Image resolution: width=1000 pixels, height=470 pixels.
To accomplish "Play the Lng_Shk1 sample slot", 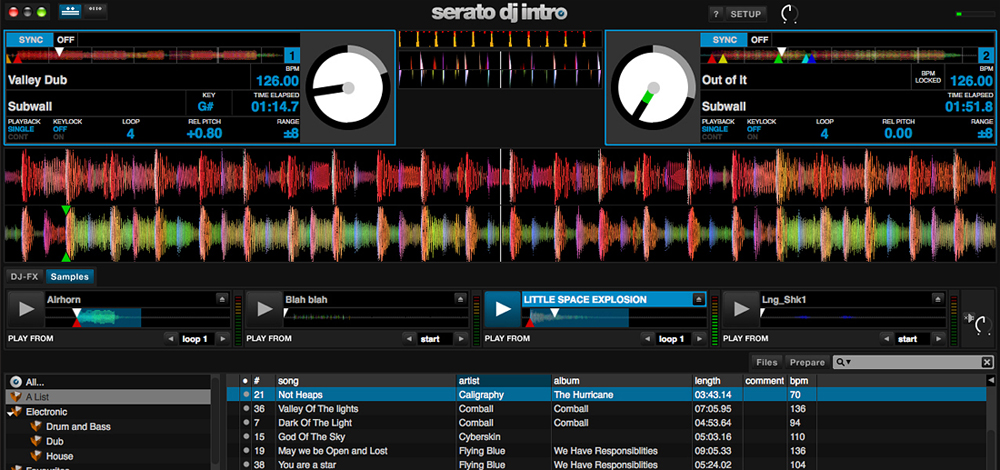I will pyautogui.click(x=740, y=309).
